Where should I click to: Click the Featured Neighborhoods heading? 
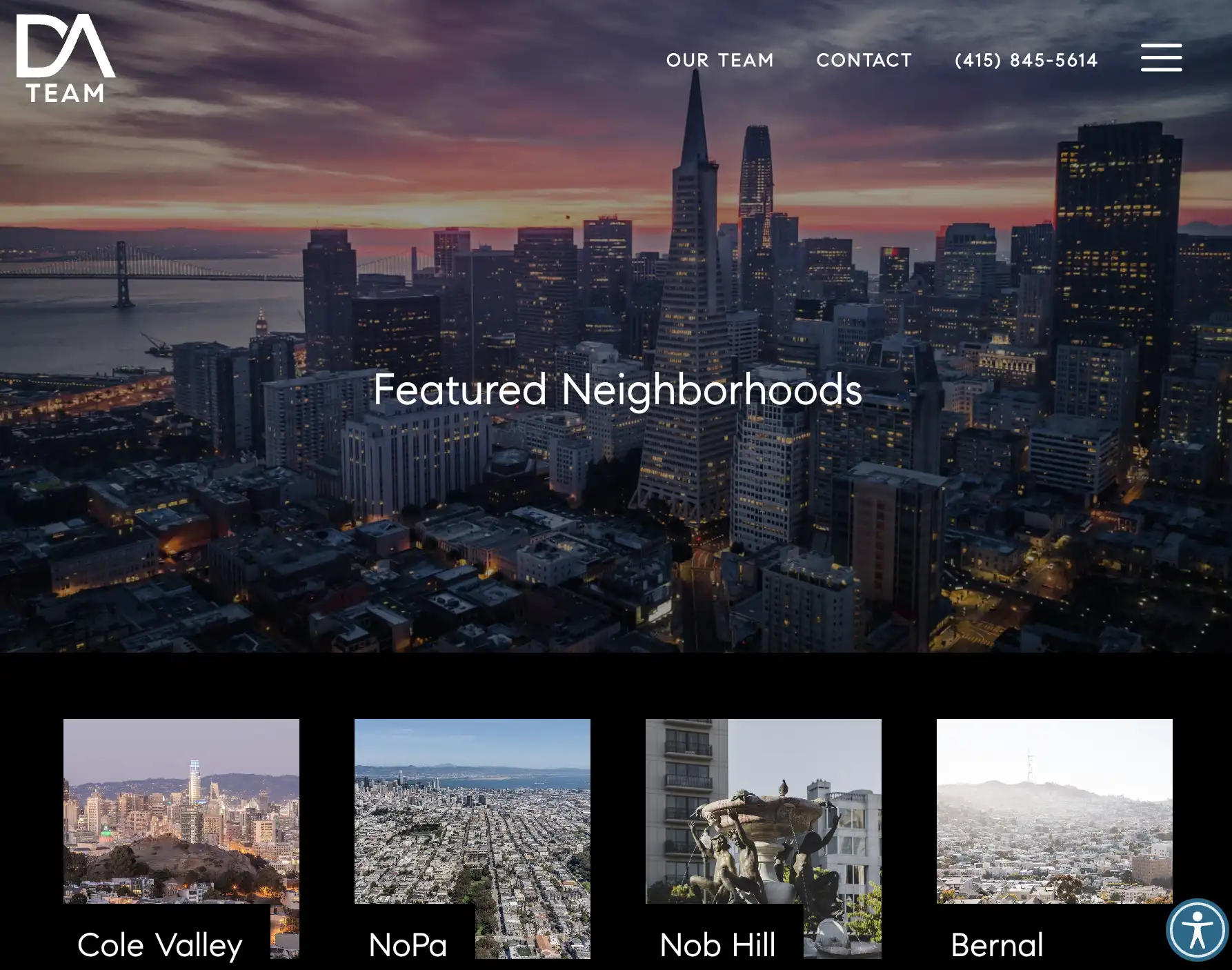click(x=617, y=389)
